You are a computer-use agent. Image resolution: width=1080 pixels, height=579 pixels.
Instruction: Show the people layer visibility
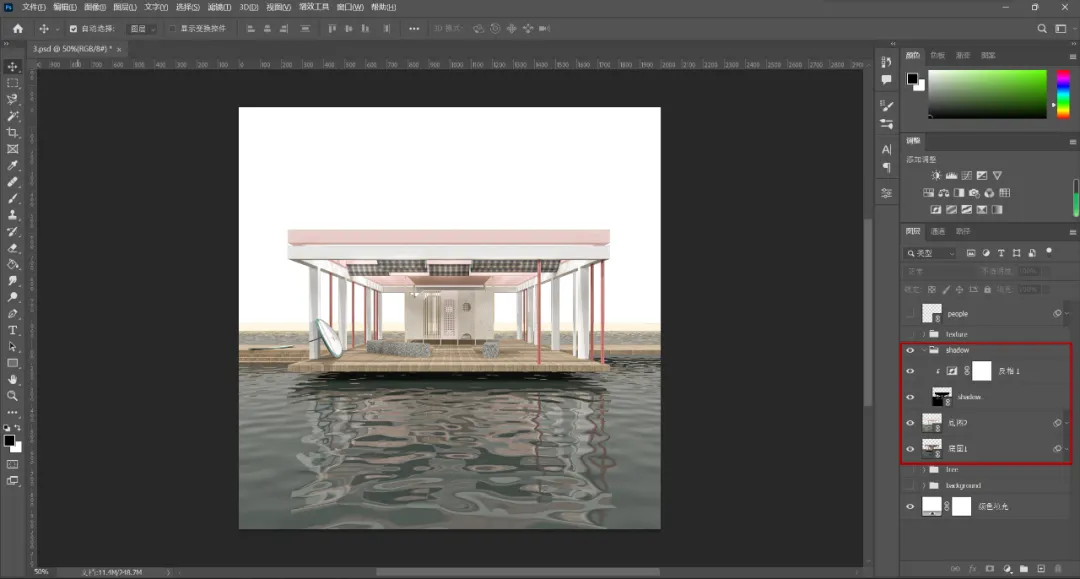(x=910, y=314)
